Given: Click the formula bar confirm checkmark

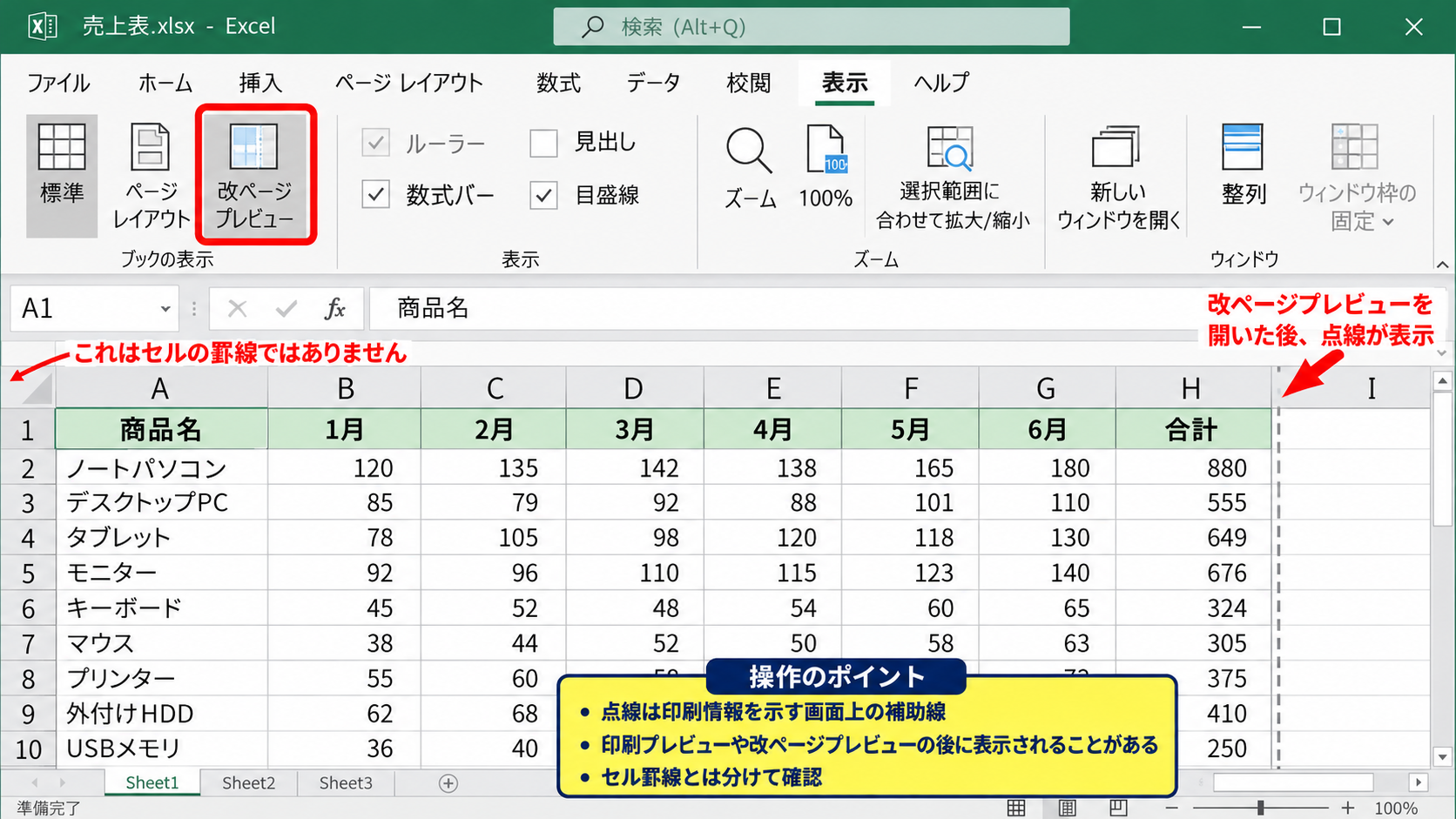Looking at the screenshot, I should coord(286,308).
